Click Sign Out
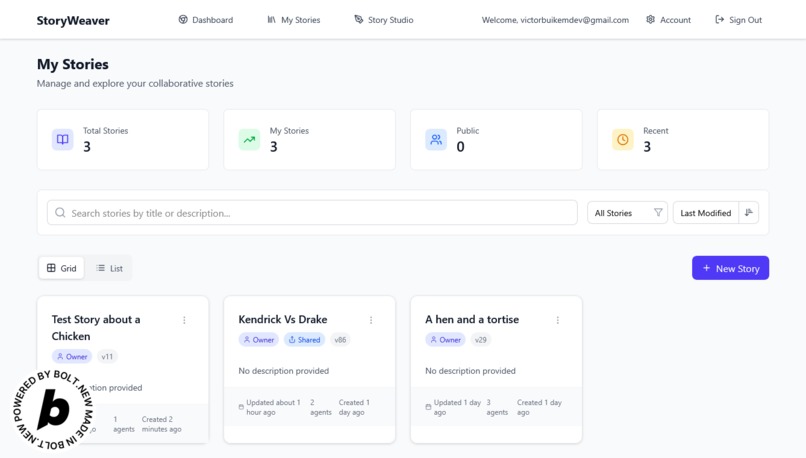806x458 pixels. point(739,20)
